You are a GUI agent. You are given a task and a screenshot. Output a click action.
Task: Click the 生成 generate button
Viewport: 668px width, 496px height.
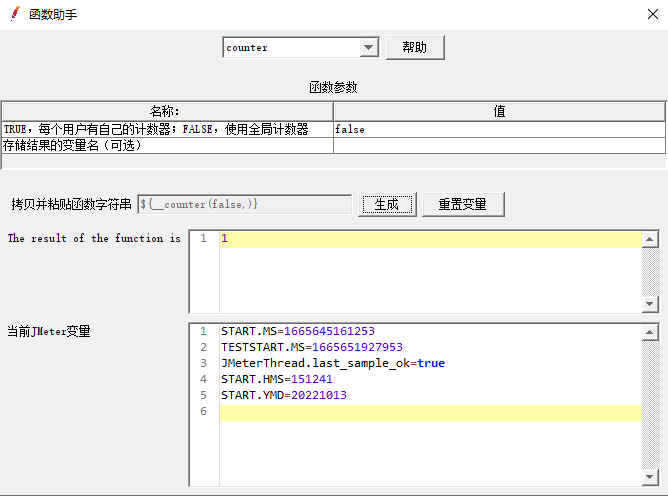(x=387, y=205)
